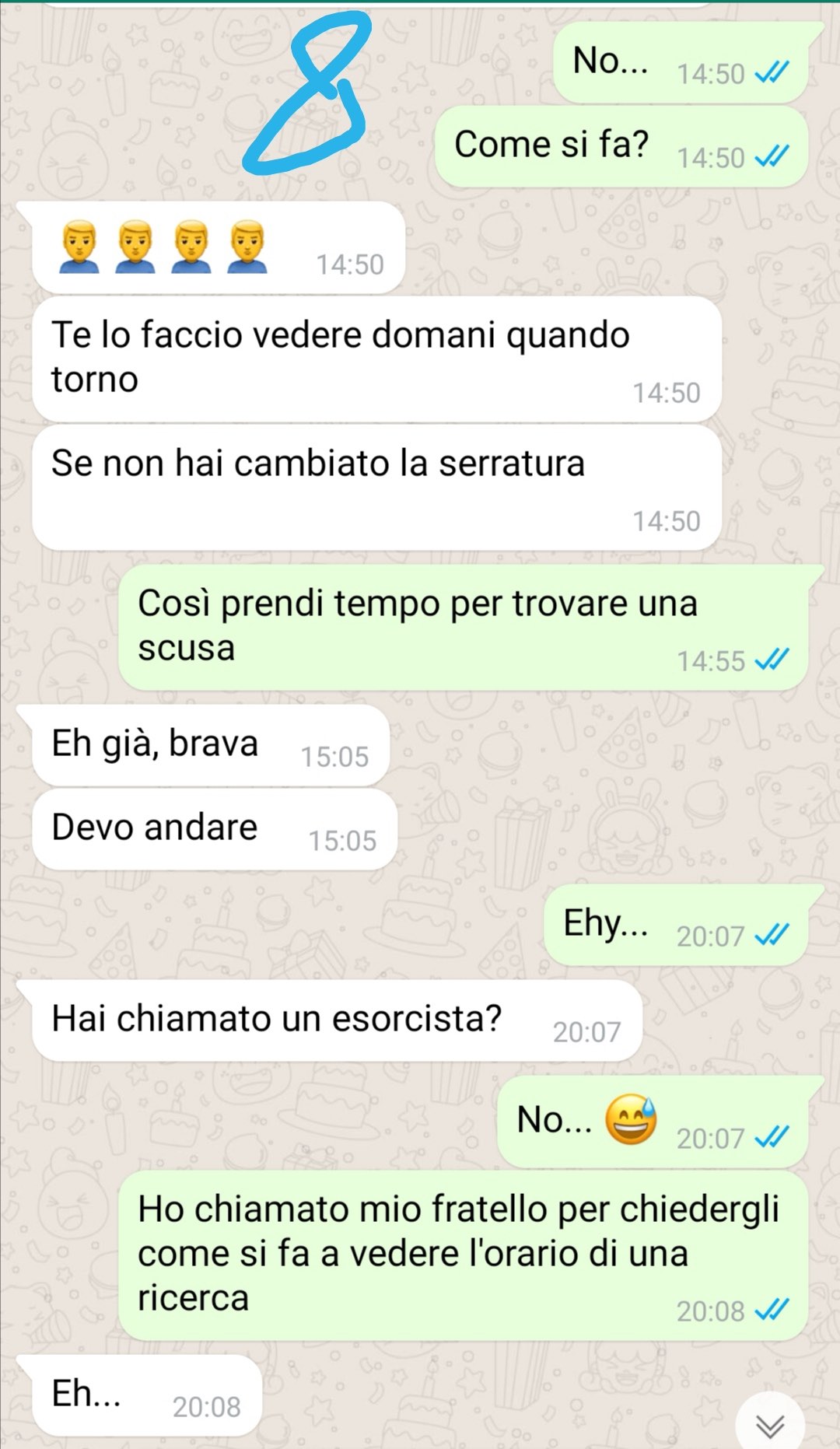This screenshot has width=840, height=1449.
Task: Select the "Se non hai cambiato la serratura" bubble
Action: click(376, 488)
